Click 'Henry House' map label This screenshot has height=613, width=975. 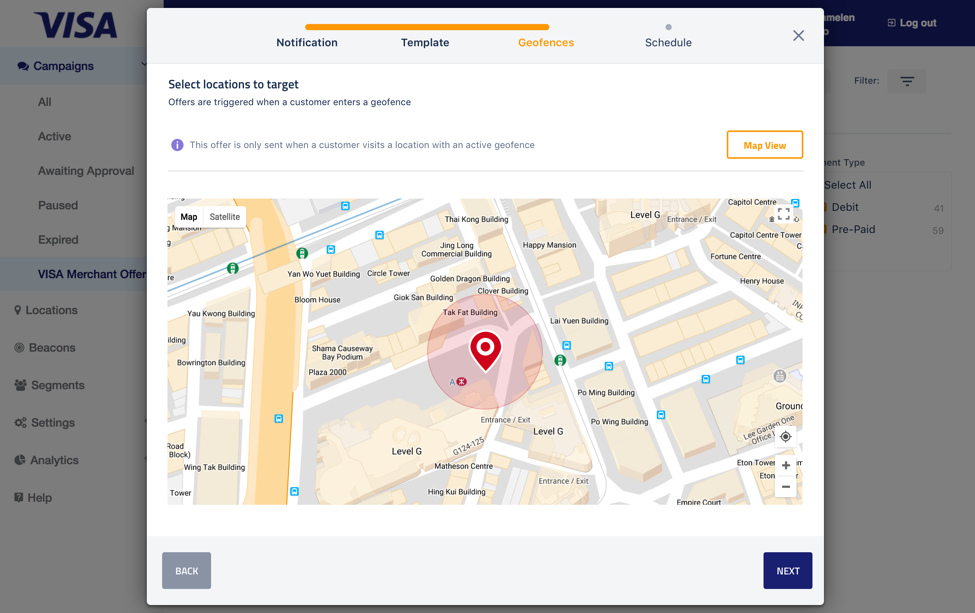762,281
